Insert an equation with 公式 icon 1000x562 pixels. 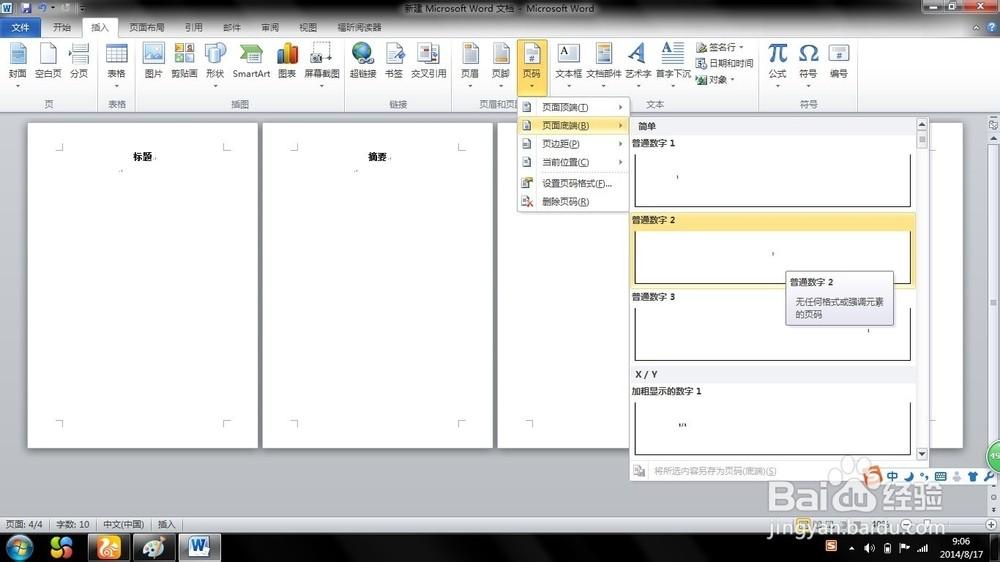(x=777, y=60)
